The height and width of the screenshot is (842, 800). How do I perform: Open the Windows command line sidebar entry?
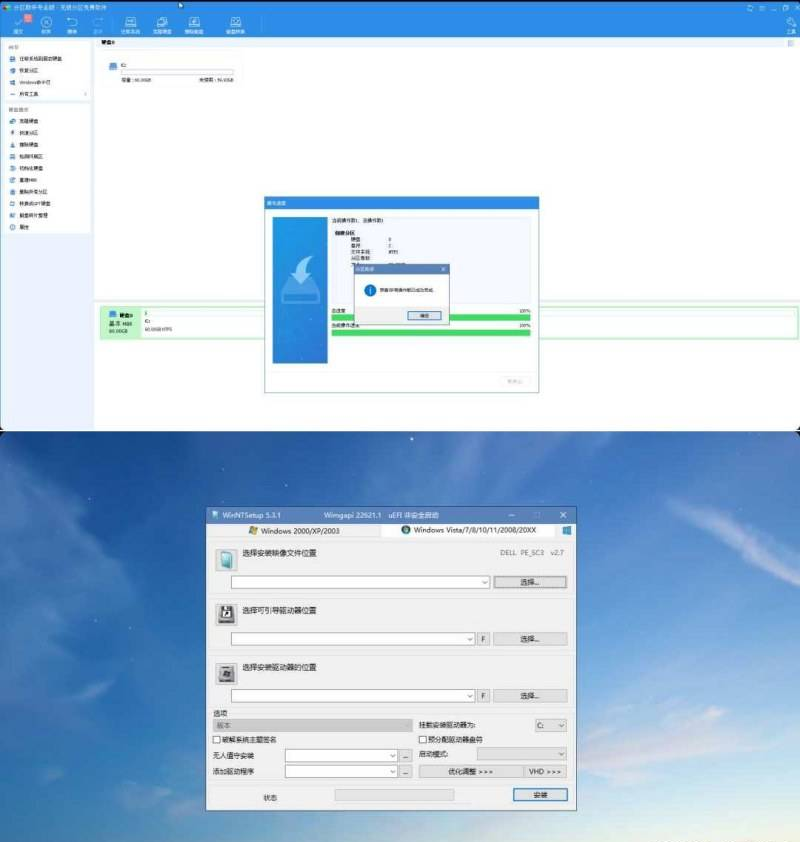[30, 82]
